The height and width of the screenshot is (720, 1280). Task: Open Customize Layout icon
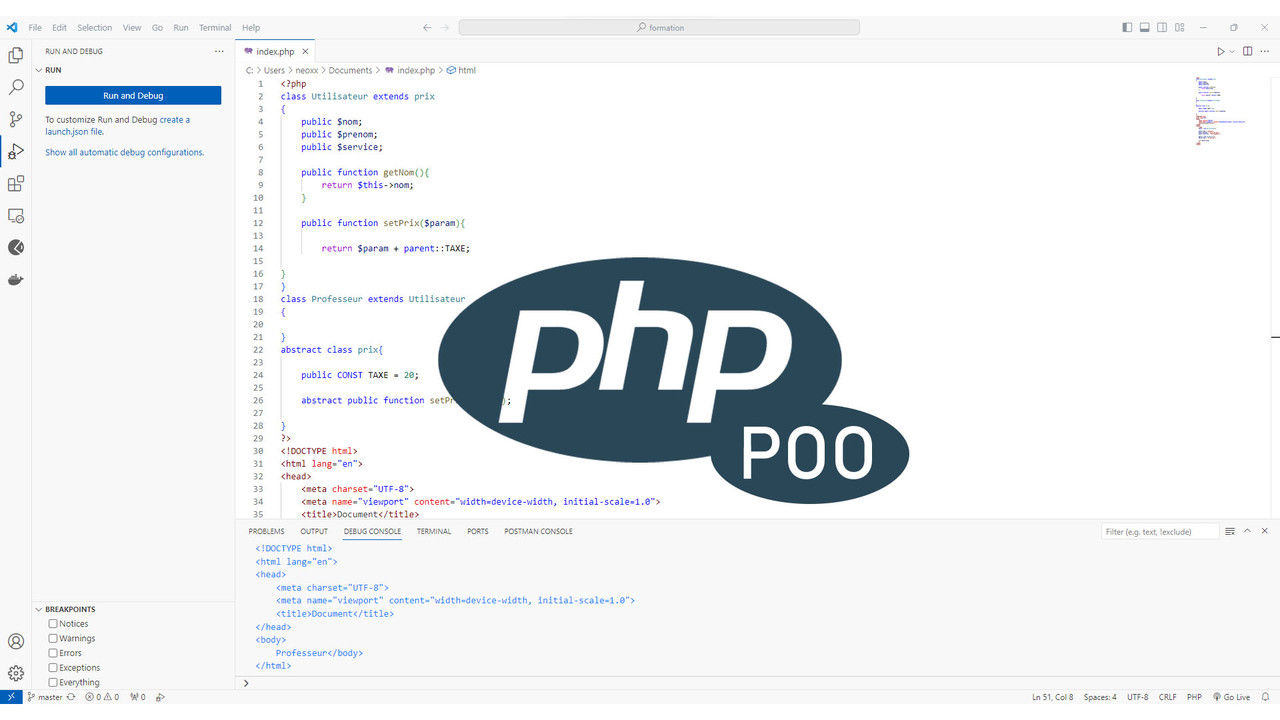pyautogui.click(x=1181, y=27)
